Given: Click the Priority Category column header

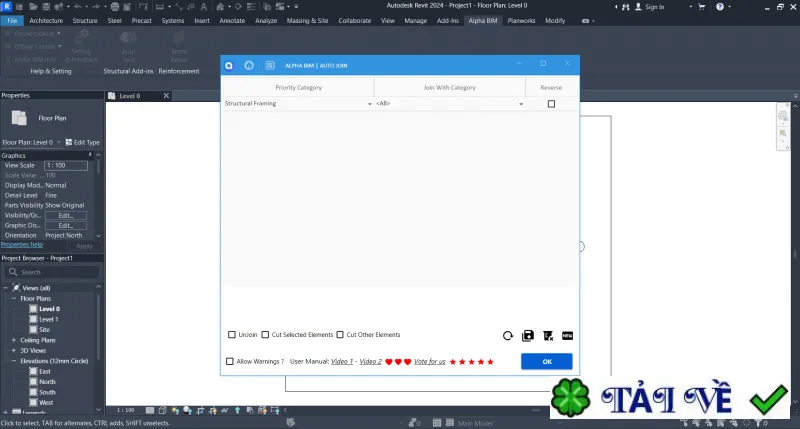Looking at the screenshot, I should click(x=298, y=88).
